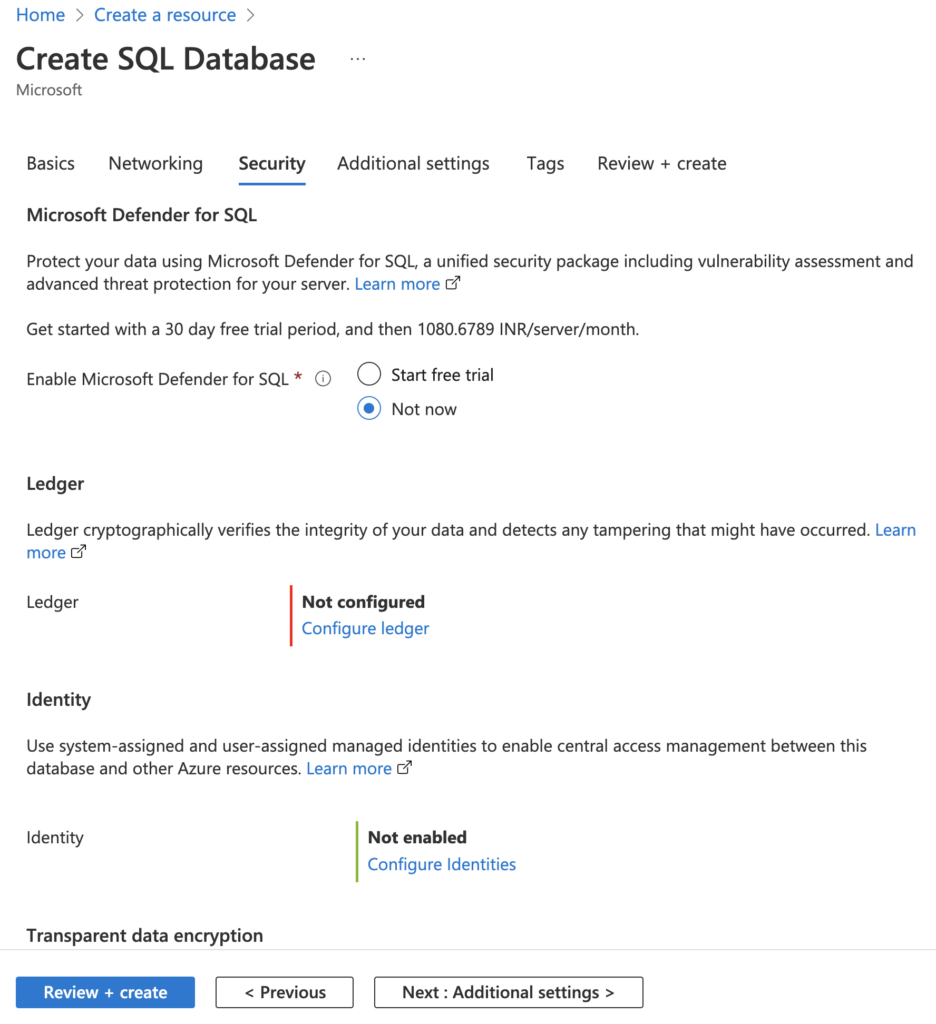Screen dimensions: 936x1024
Task: Click Create a resource breadcrumb link
Action: coord(165,15)
